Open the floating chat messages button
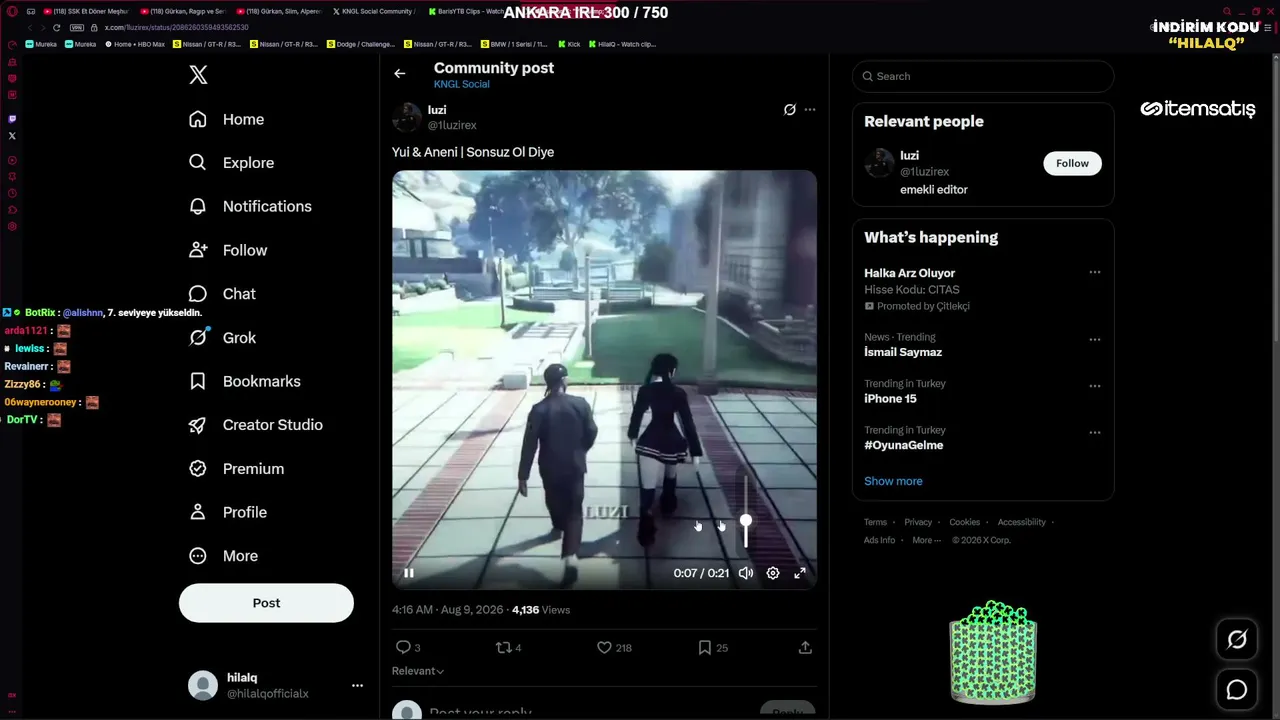 point(1237,690)
